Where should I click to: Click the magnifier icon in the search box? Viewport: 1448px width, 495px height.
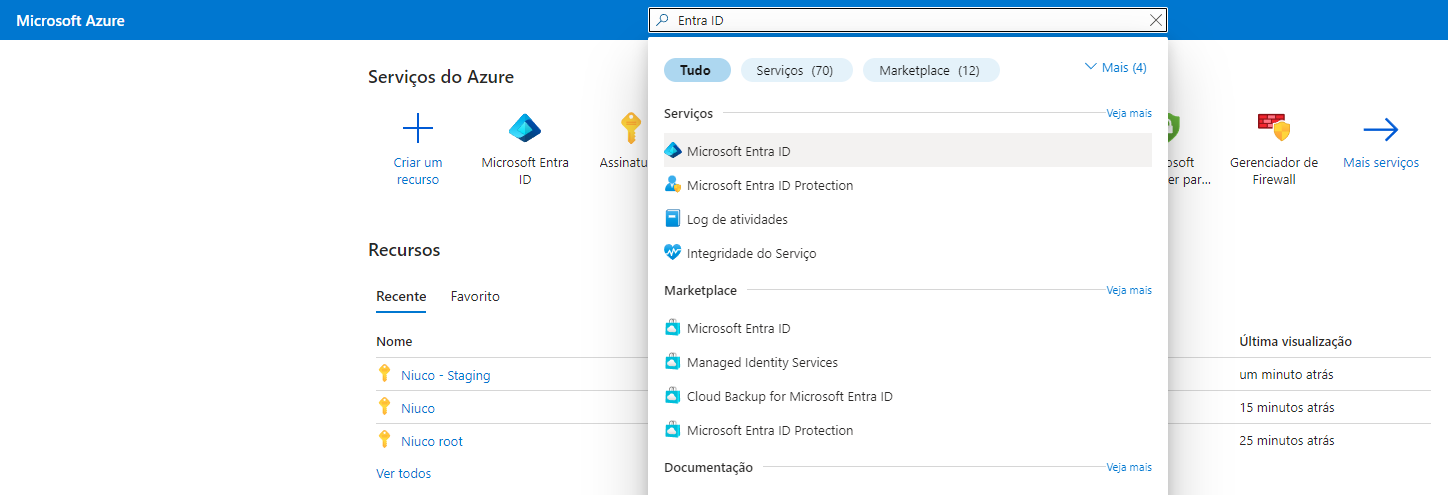(661, 20)
